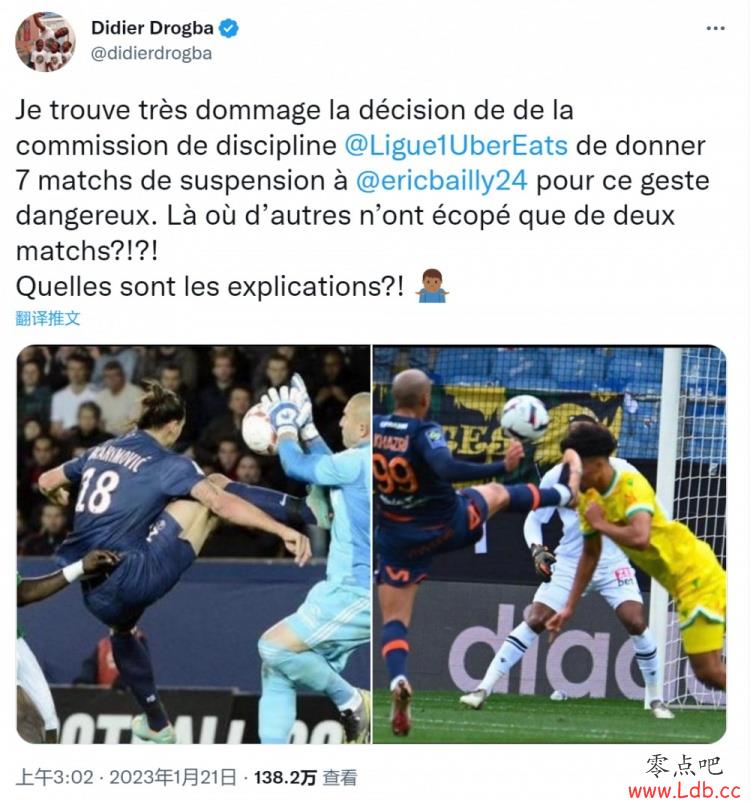Open the www.Ldb.cc watermark link

pos(684,791)
